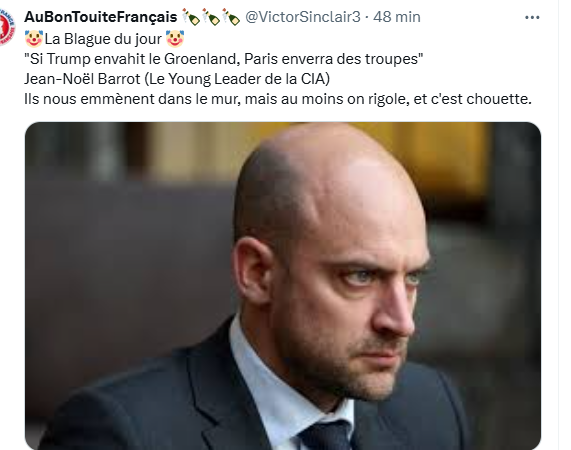This screenshot has width=571, height=450.
Task: Click the sentence ending with c'est chouette
Action: tap(278, 99)
